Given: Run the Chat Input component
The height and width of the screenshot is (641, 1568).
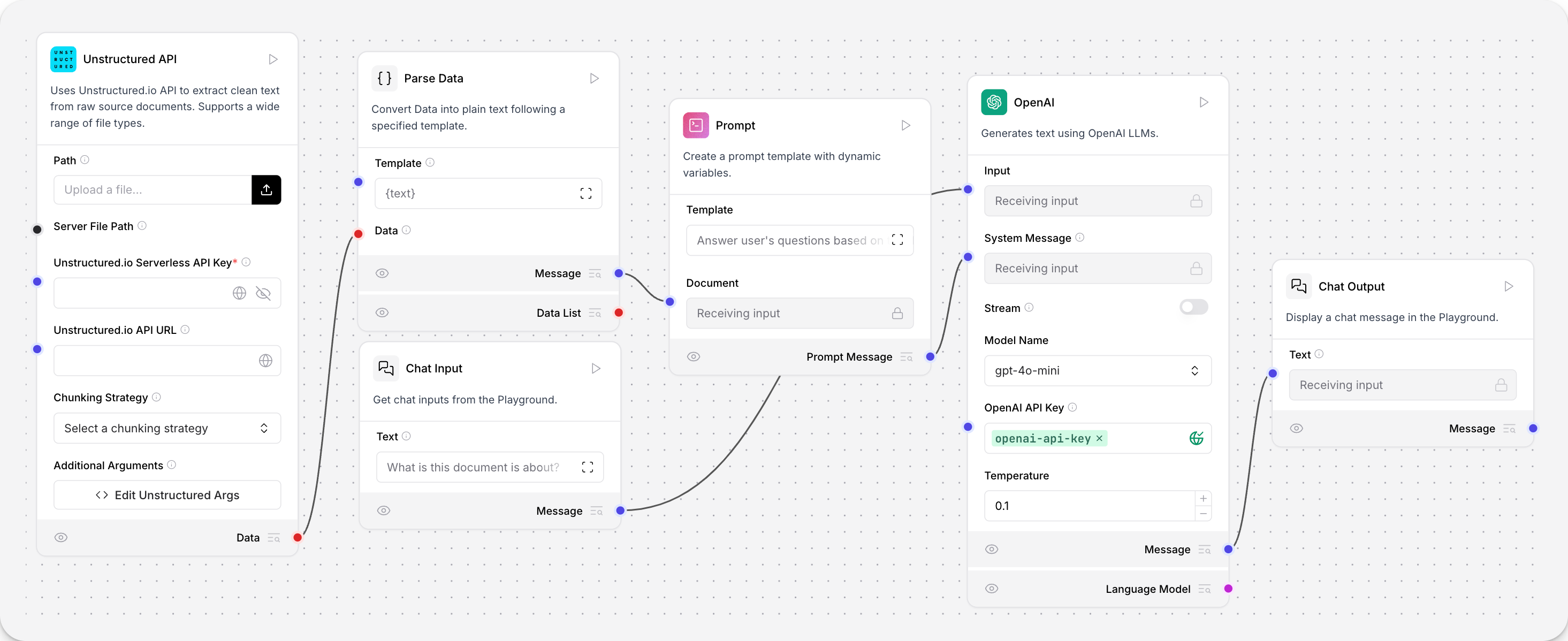Looking at the screenshot, I should (596, 368).
